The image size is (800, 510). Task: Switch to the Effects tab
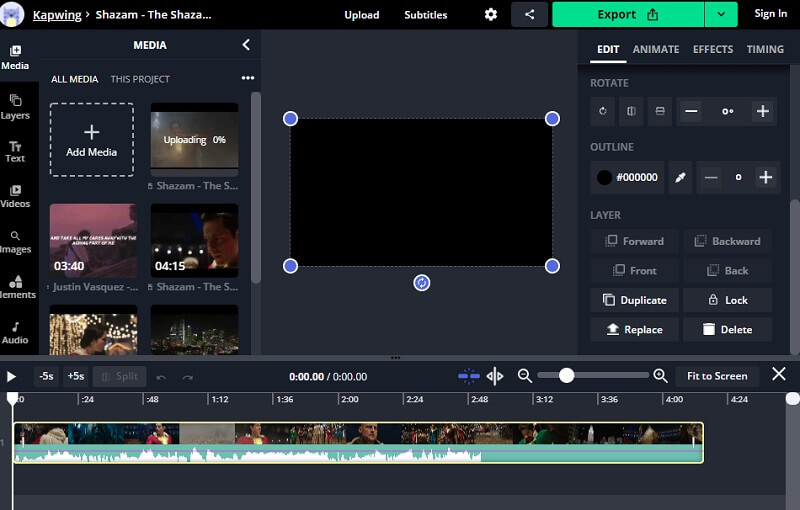tap(712, 49)
